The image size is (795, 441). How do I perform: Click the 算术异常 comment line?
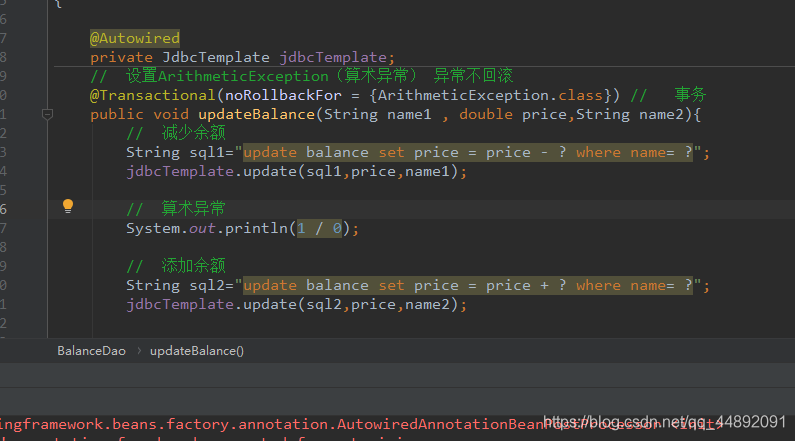[175, 208]
